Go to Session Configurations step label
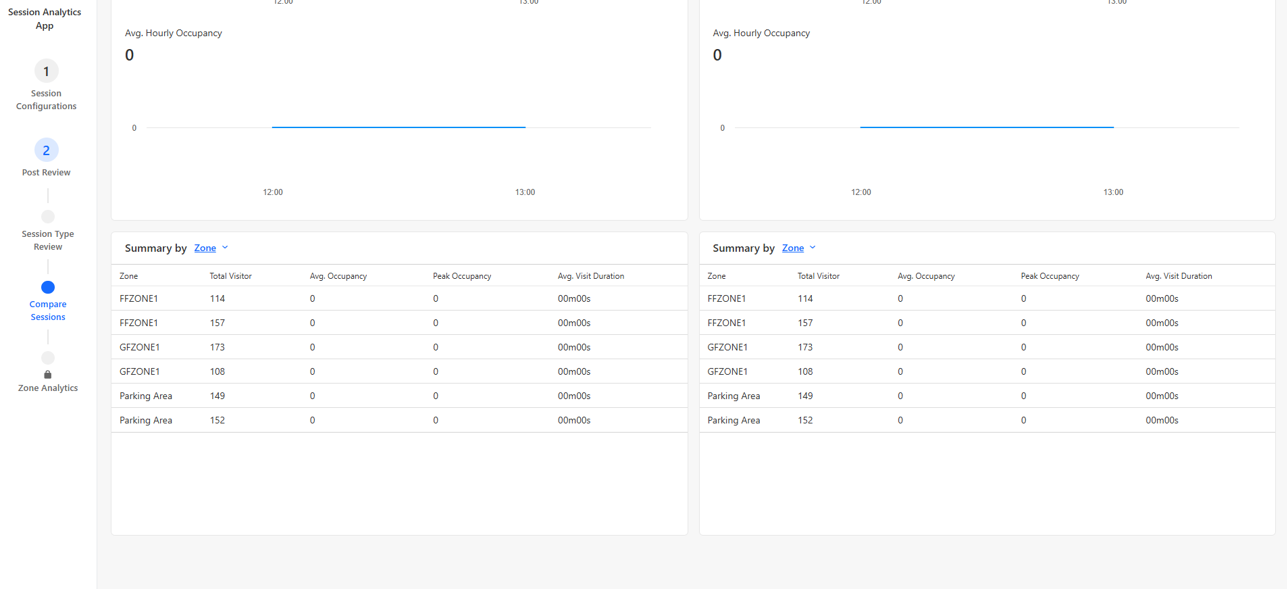 point(46,100)
